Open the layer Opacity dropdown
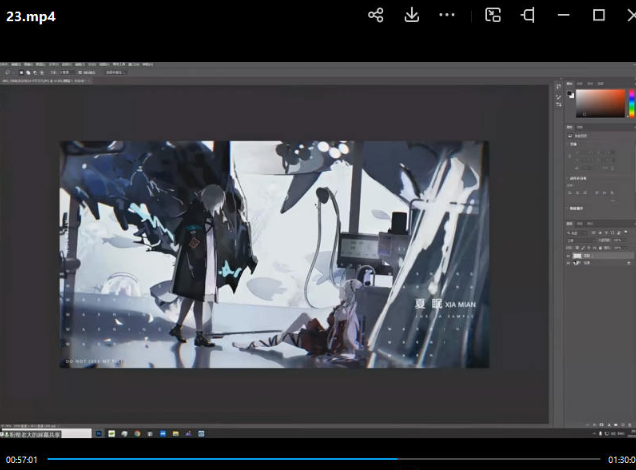 click(620, 240)
